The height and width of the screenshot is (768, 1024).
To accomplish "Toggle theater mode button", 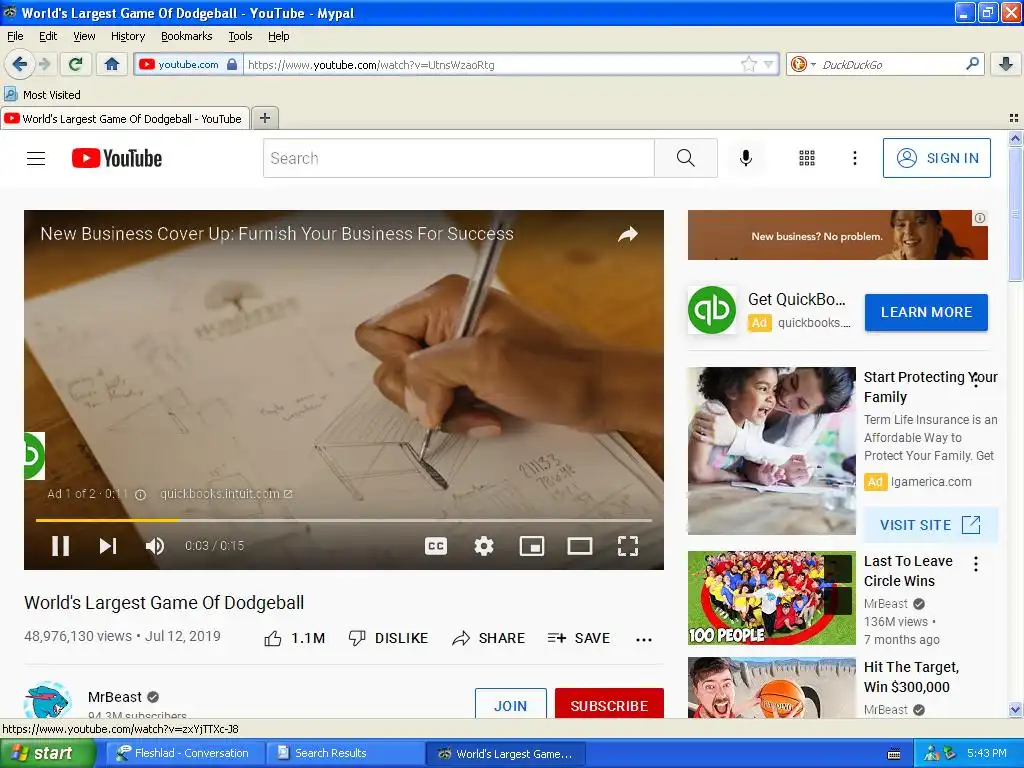I will 579,546.
